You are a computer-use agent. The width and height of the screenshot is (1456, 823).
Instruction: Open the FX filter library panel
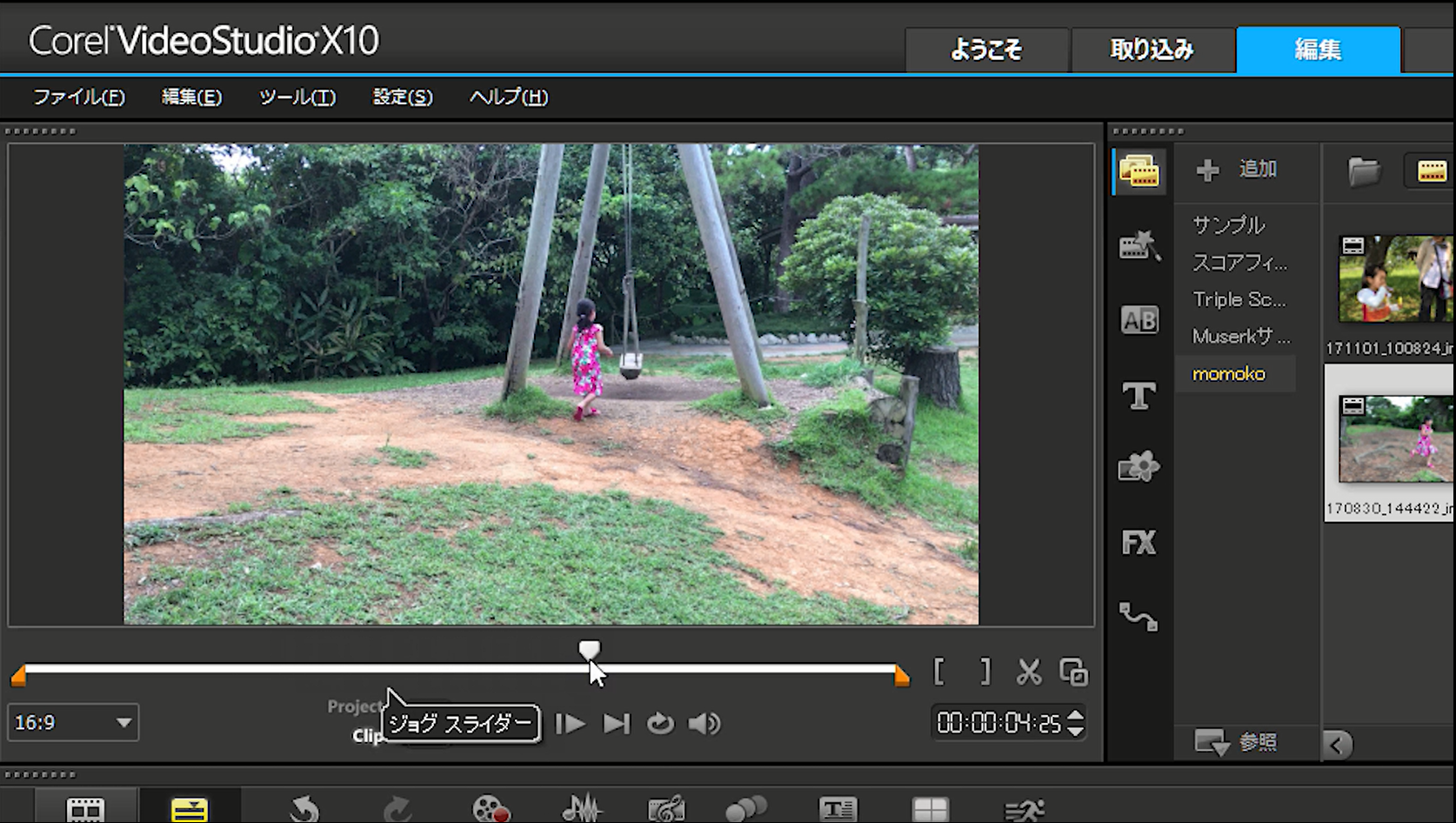click(x=1139, y=543)
